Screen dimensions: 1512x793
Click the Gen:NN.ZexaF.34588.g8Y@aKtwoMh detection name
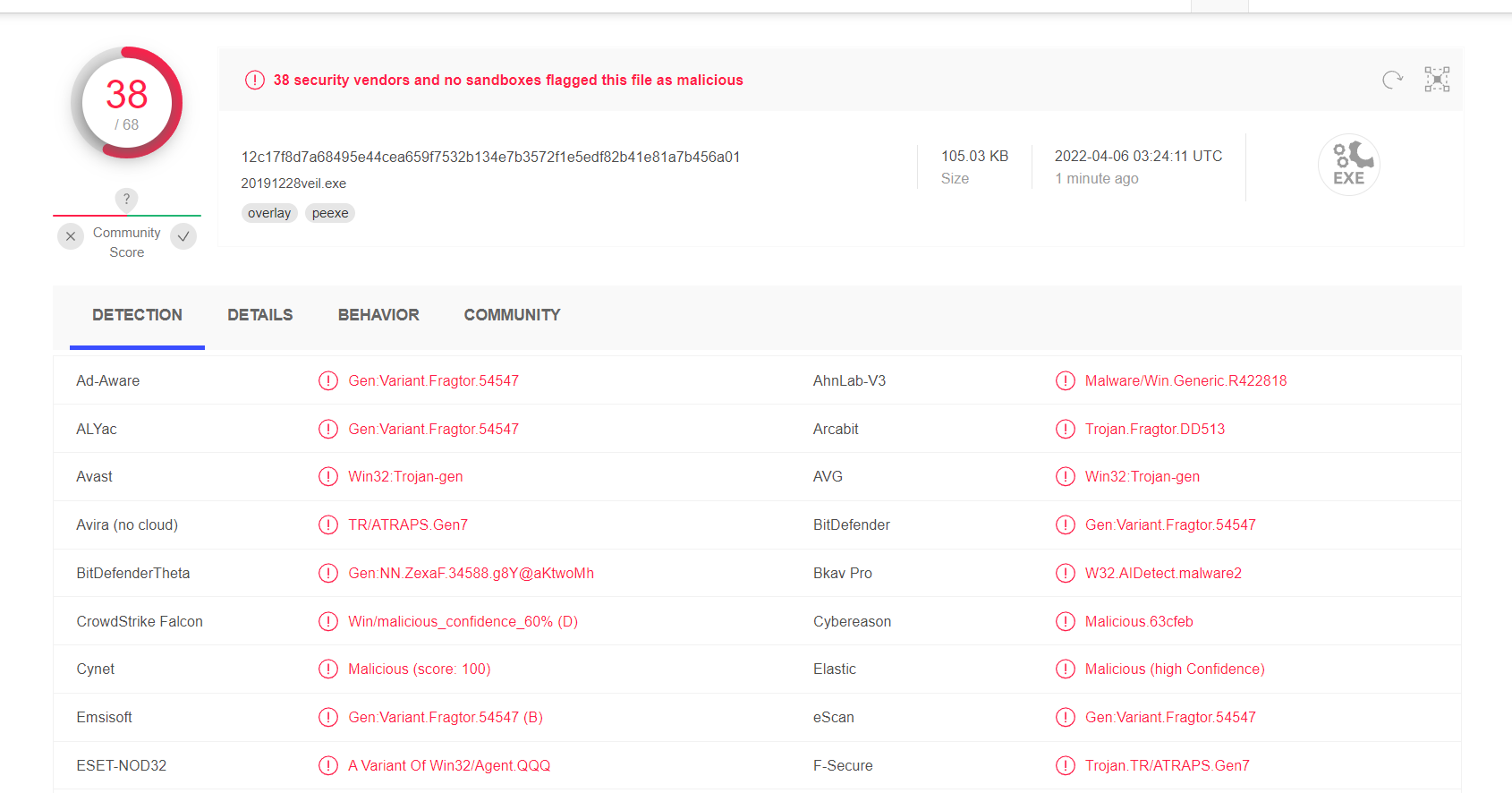click(x=471, y=573)
